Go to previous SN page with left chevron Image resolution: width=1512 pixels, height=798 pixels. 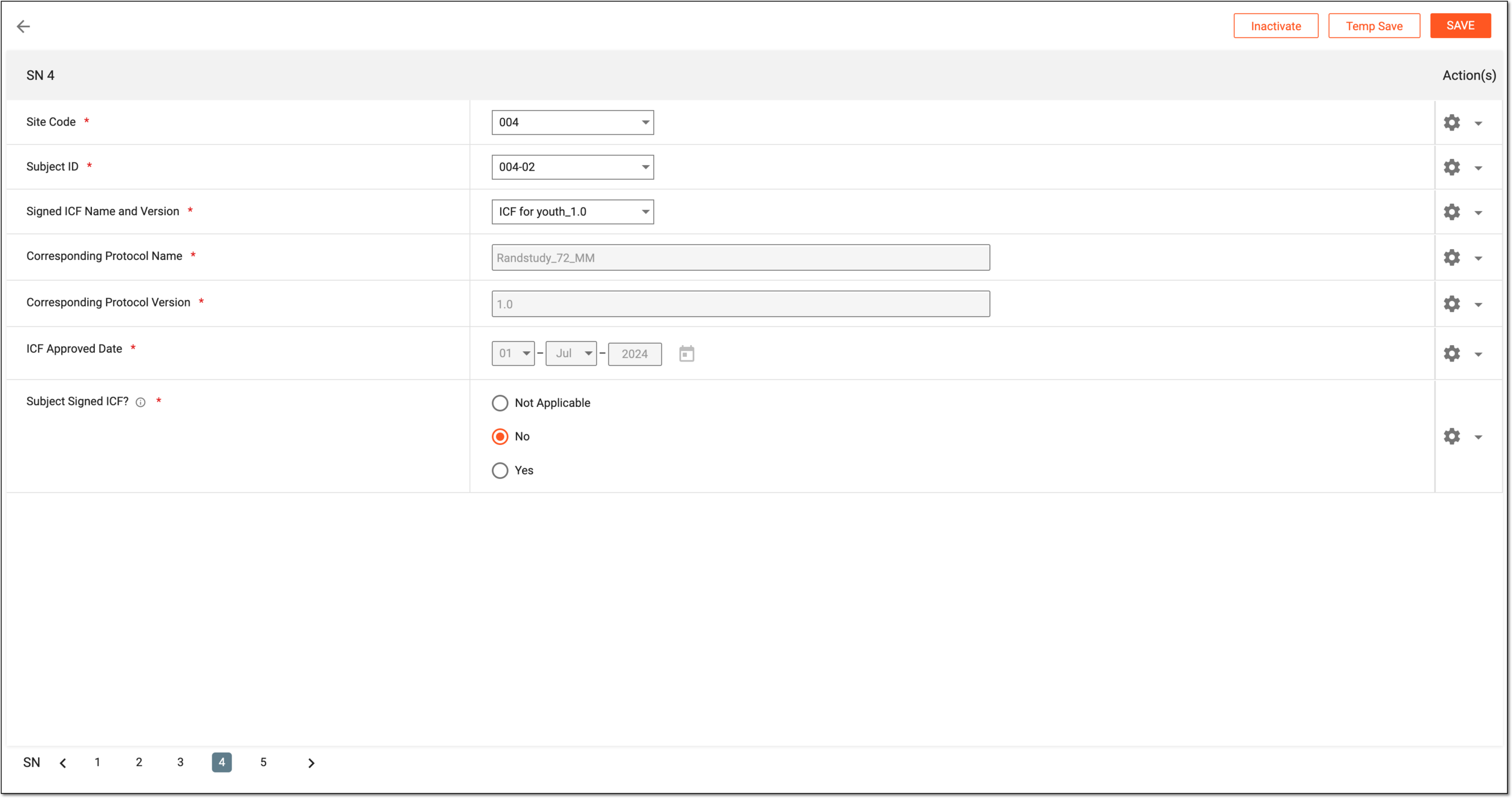point(63,763)
